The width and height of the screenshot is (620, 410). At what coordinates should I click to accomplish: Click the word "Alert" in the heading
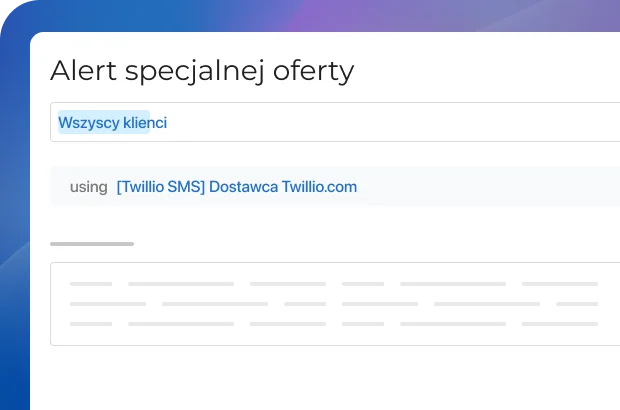tap(82, 71)
